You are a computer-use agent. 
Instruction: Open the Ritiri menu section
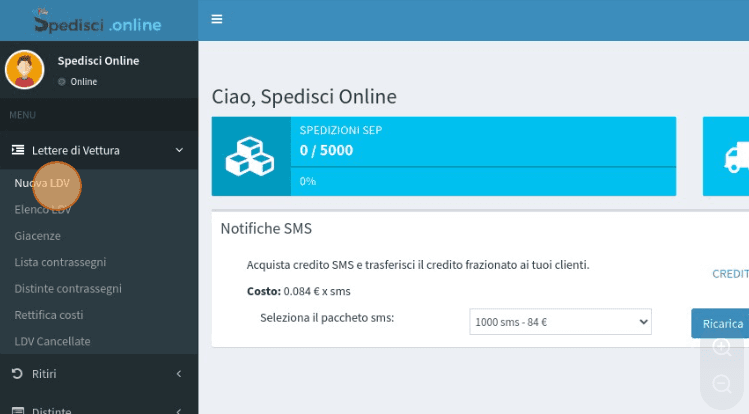pos(99,373)
